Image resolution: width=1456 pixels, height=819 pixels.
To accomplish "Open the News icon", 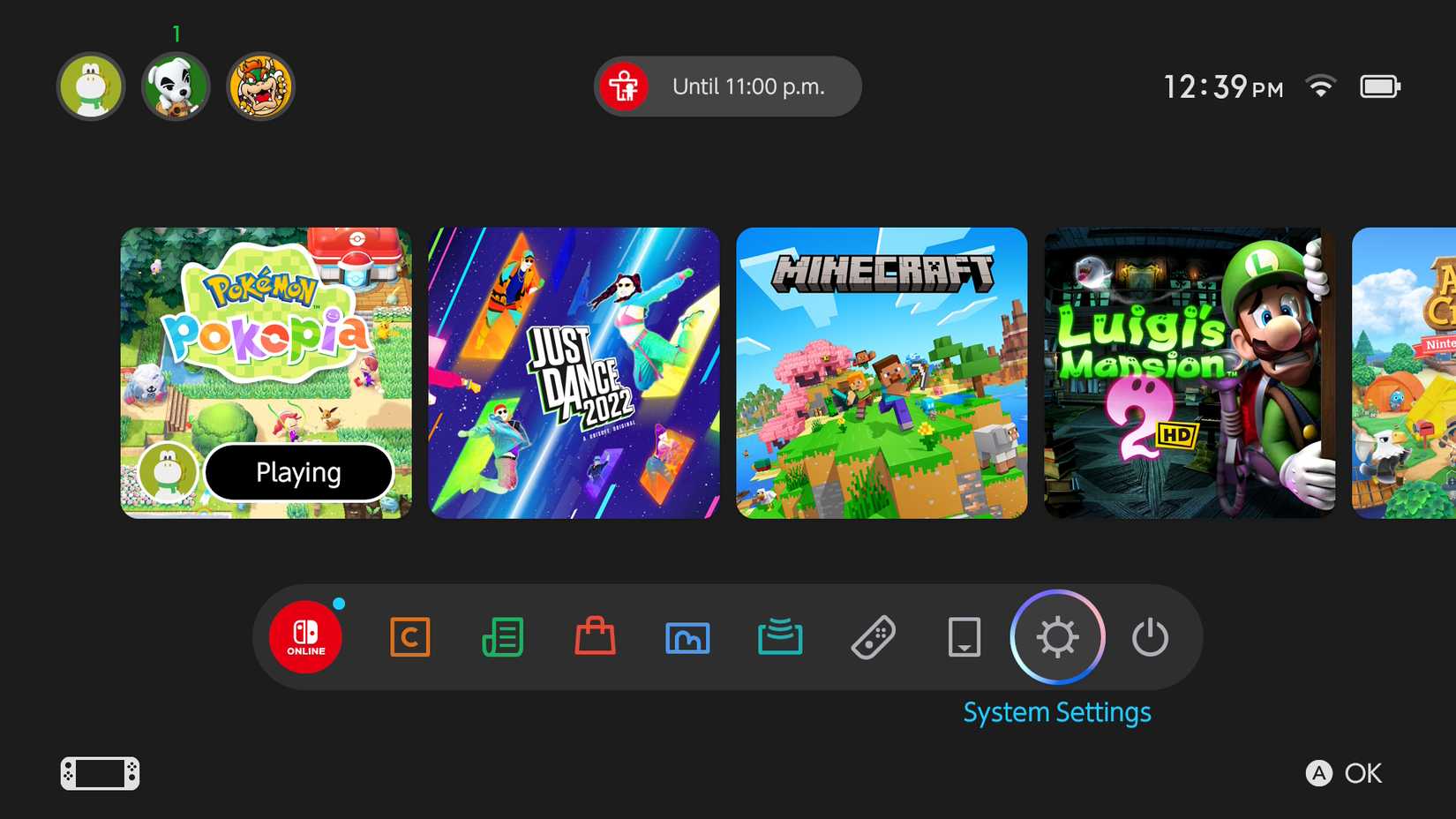I will (503, 637).
